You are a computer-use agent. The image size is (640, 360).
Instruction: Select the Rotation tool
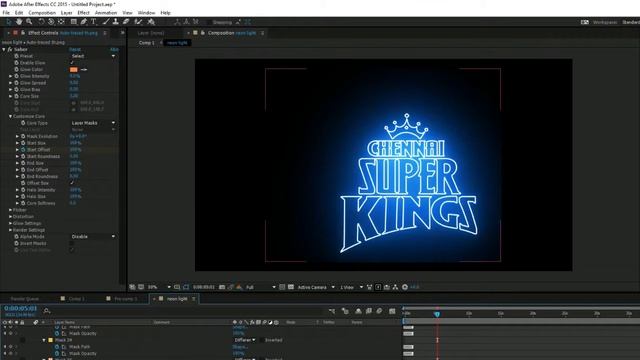point(41,22)
